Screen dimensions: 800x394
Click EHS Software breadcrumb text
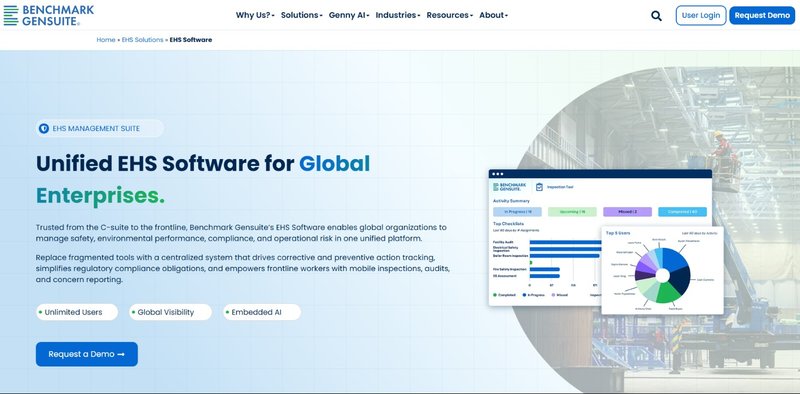click(x=191, y=40)
